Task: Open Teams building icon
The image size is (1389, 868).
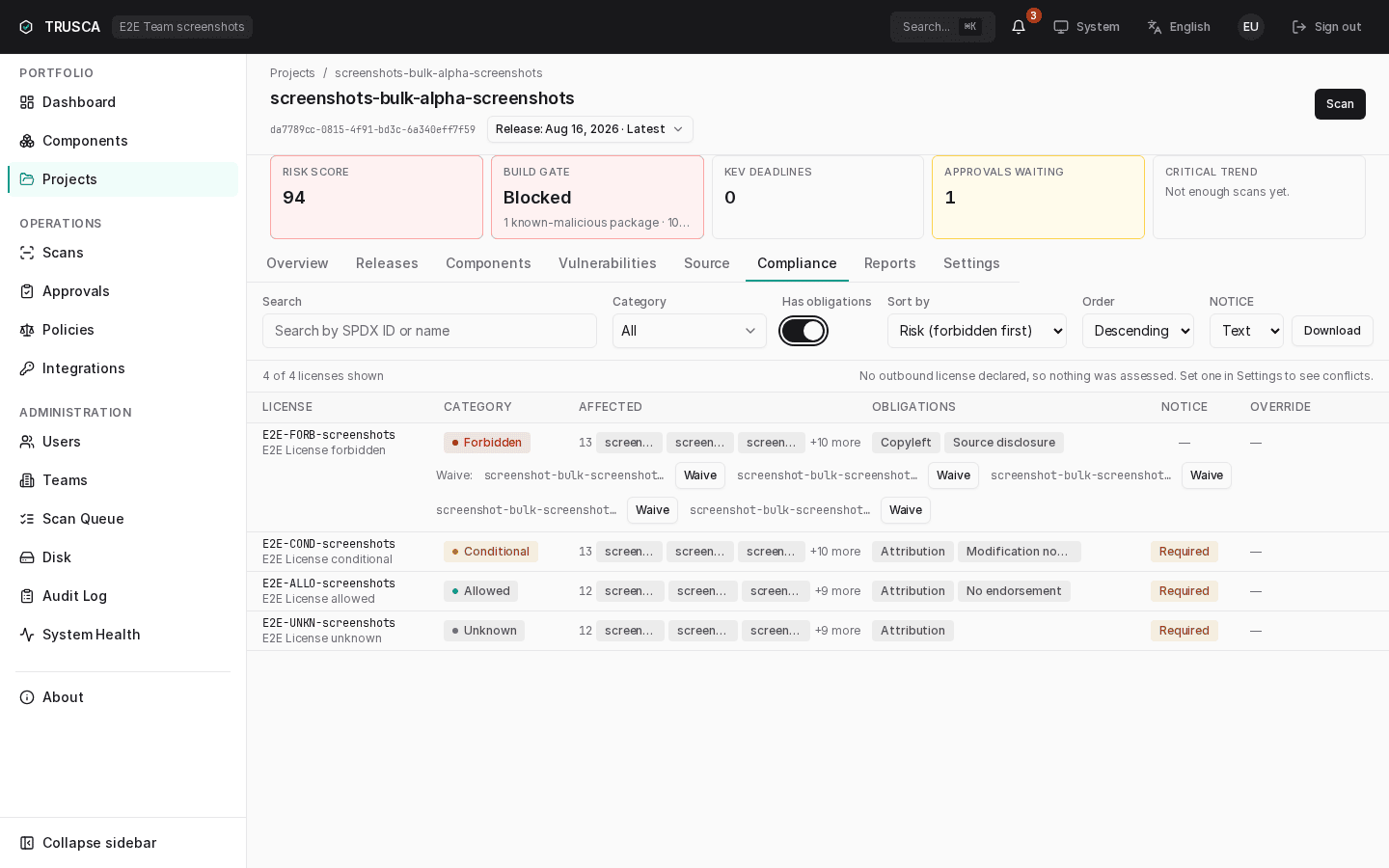Action: coord(27,480)
